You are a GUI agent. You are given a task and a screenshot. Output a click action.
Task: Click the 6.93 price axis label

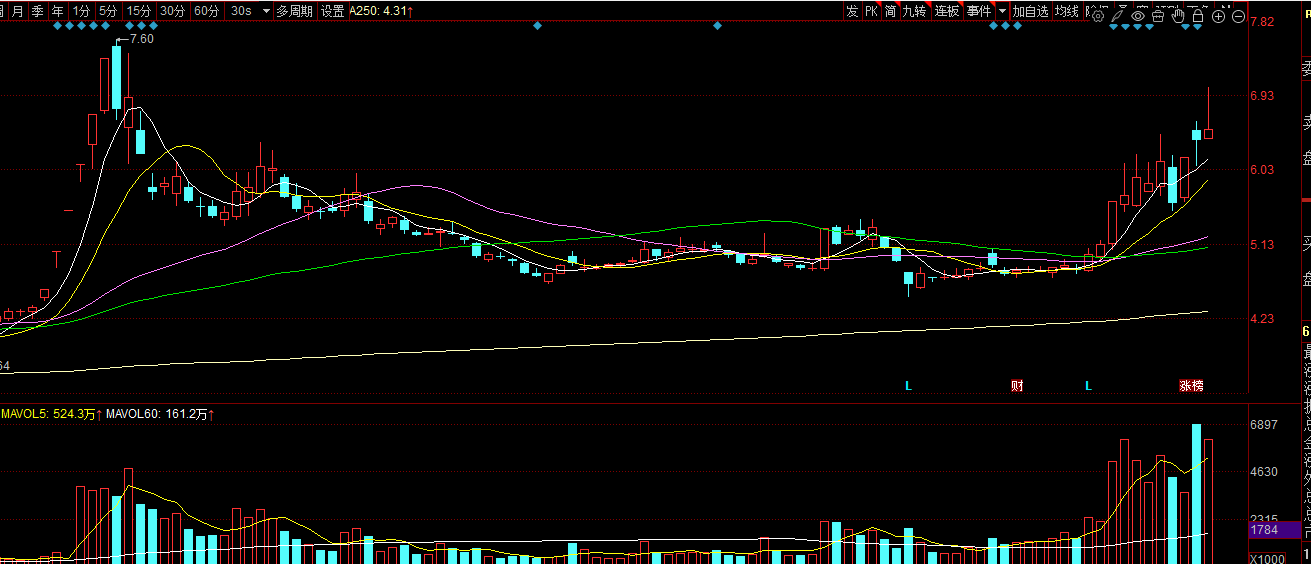1263,96
